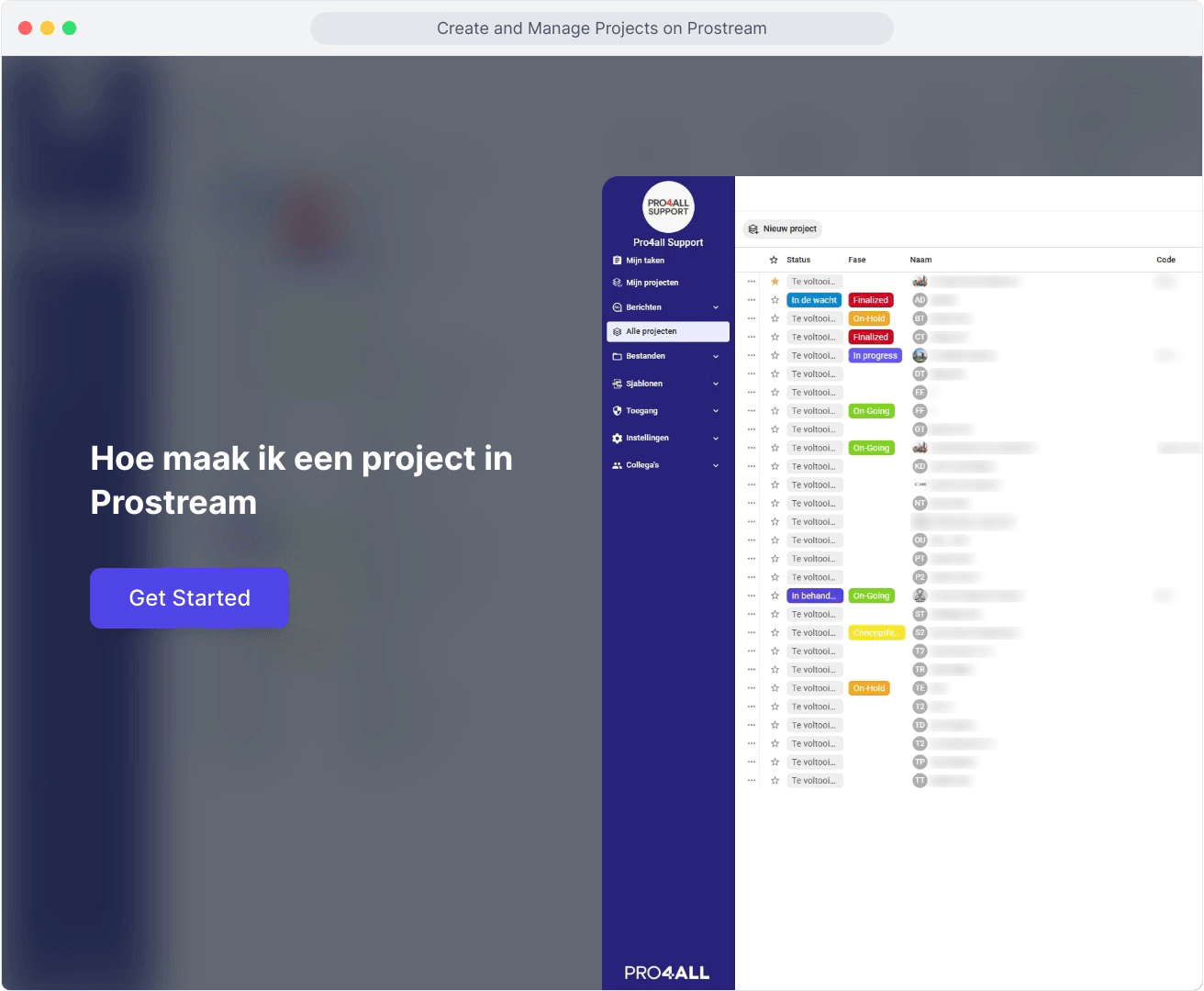
Task: Click the "Finalized" badge on the CT row
Action: point(871,337)
